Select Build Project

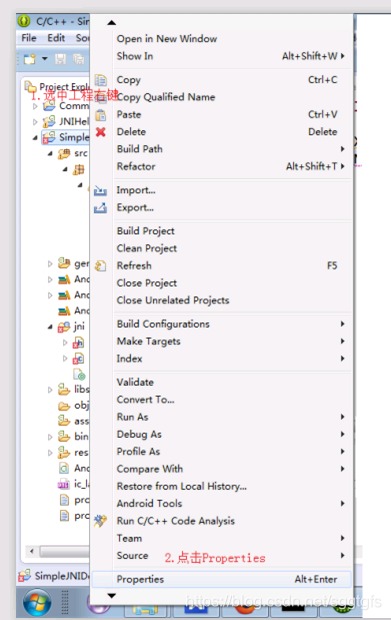pos(222,231)
